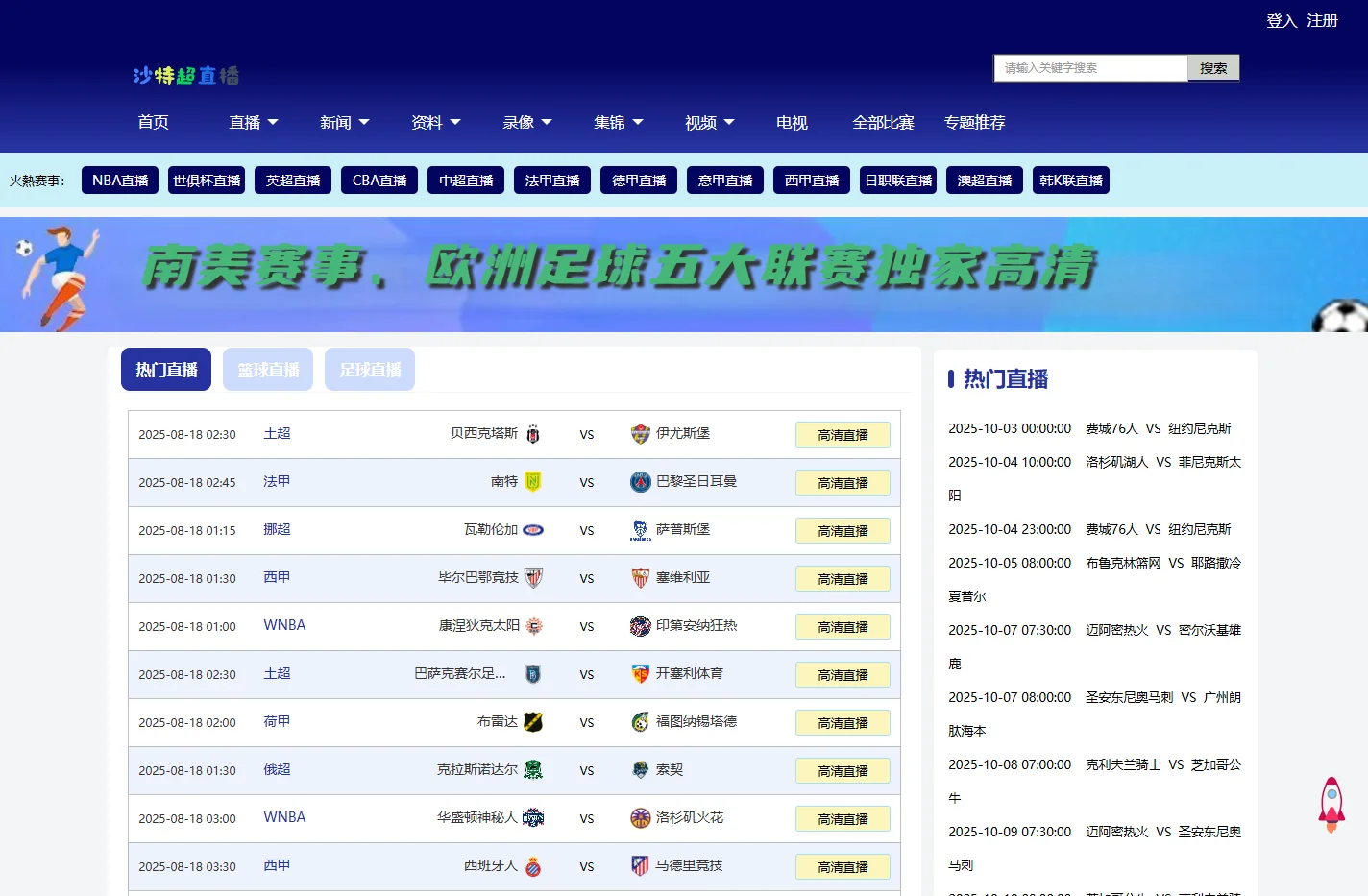Click 高清直播 for 贝西克塔斯 match

(x=843, y=435)
